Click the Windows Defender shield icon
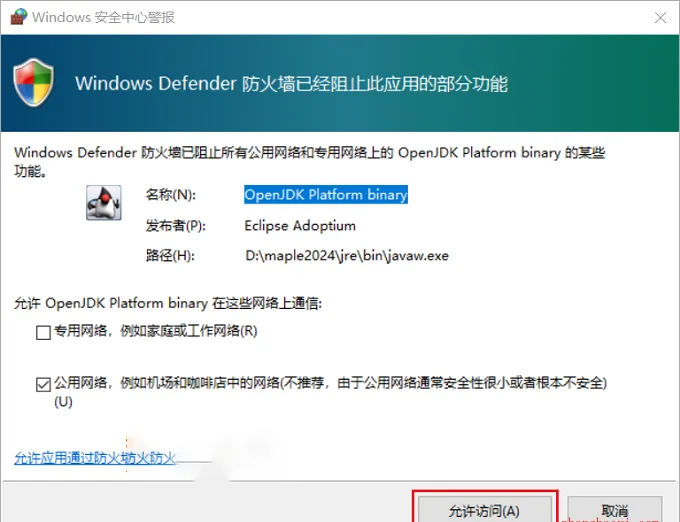Viewport: 680px width, 522px height. click(33, 82)
